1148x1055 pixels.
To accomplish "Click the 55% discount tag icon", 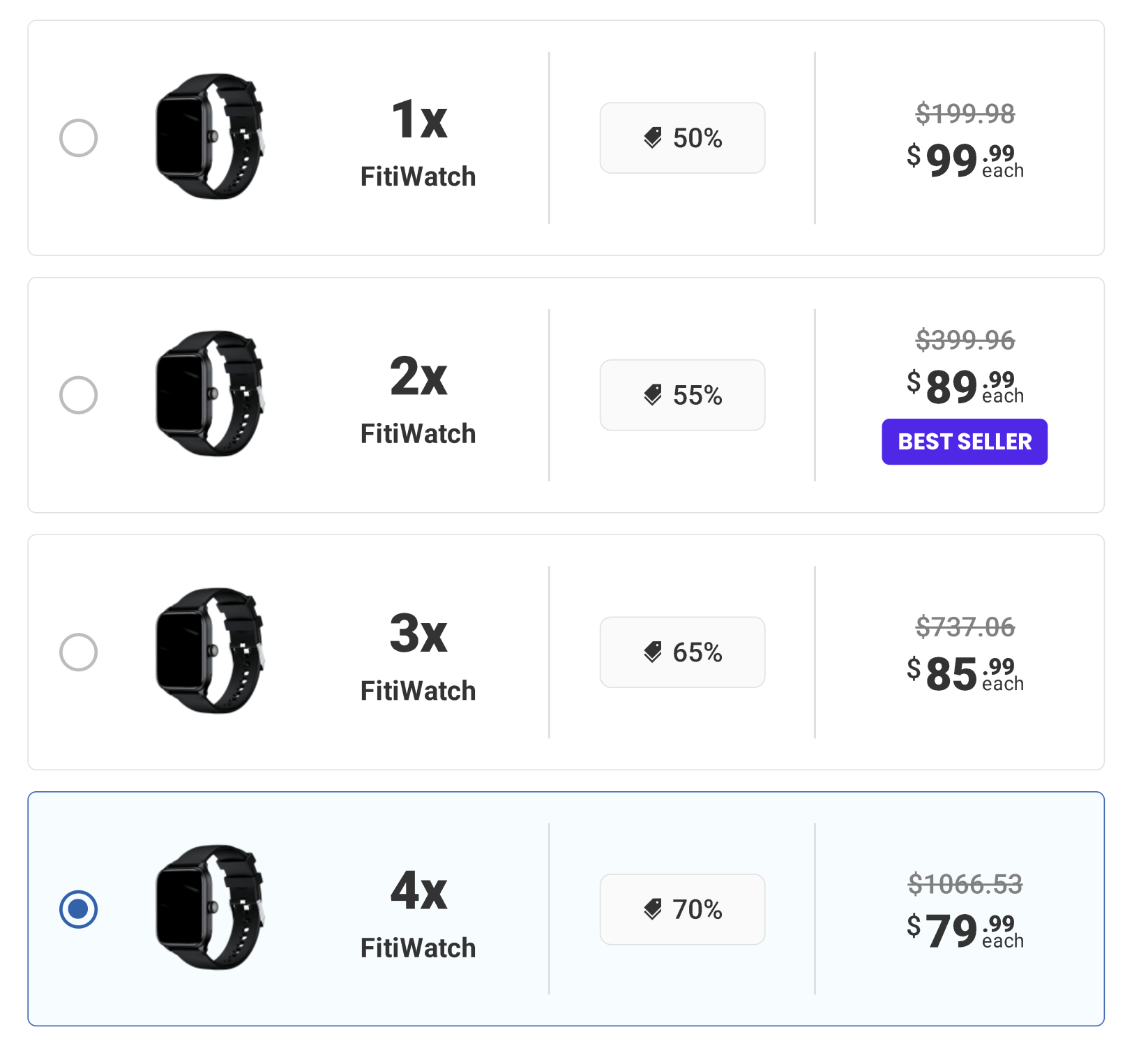I will pyautogui.click(x=654, y=395).
